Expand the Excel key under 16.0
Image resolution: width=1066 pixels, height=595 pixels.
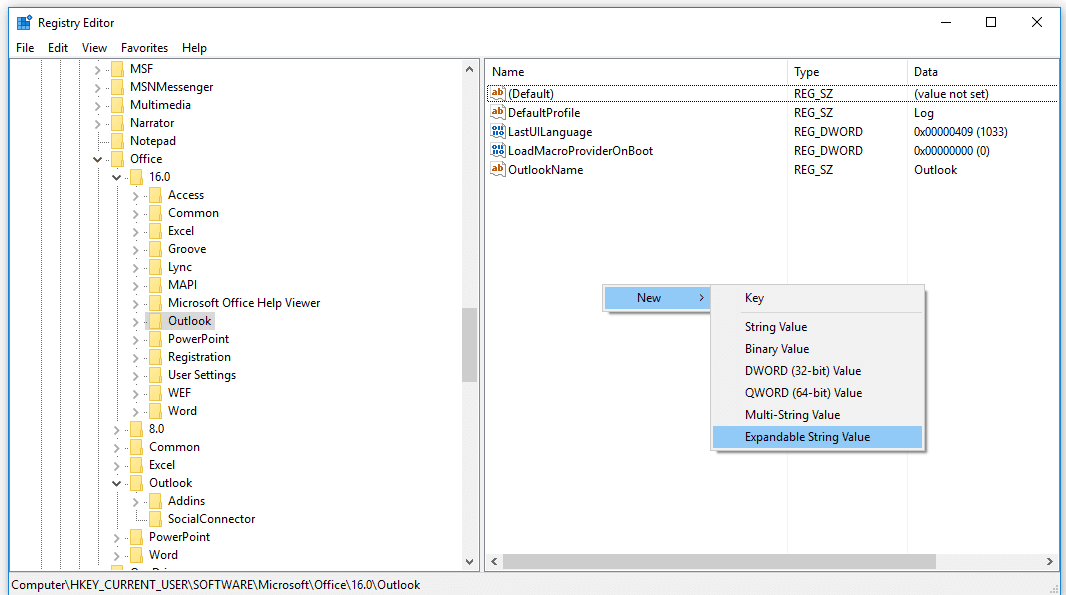coord(135,231)
